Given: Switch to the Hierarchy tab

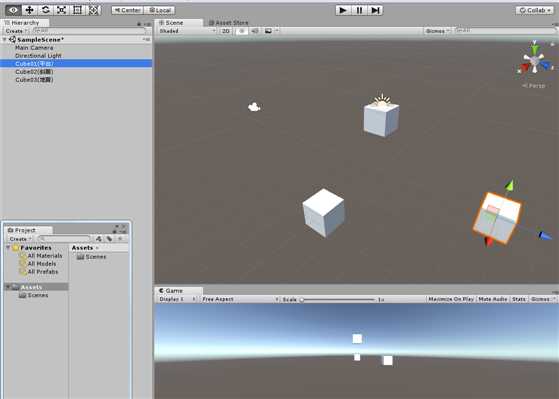Looking at the screenshot, I should point(25,22).
